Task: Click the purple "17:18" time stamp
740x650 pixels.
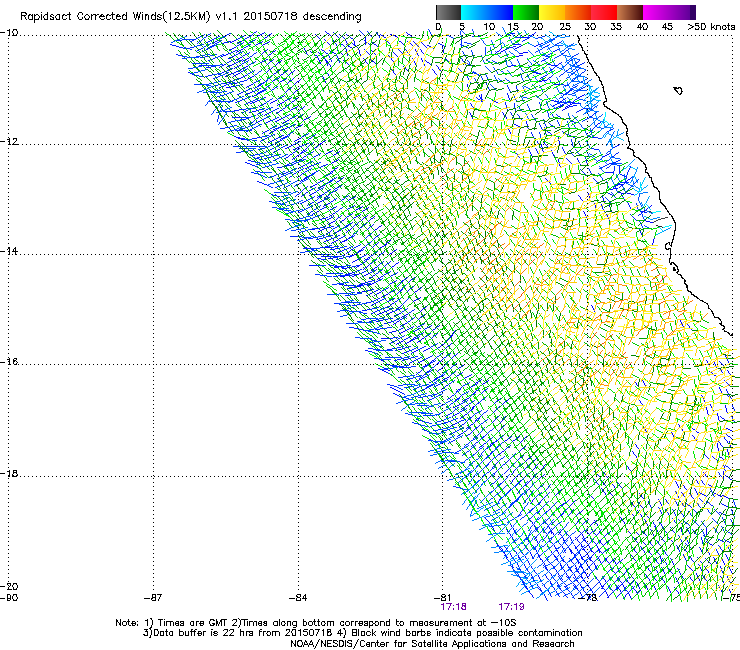Action: (x=453, y=607)
